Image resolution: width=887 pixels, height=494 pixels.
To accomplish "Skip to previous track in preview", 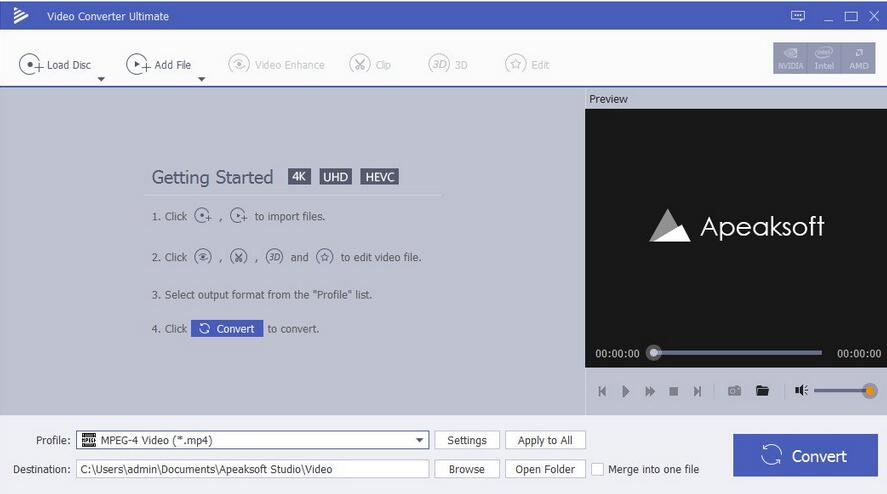I will pyautogui.click(x=602, y=391).
